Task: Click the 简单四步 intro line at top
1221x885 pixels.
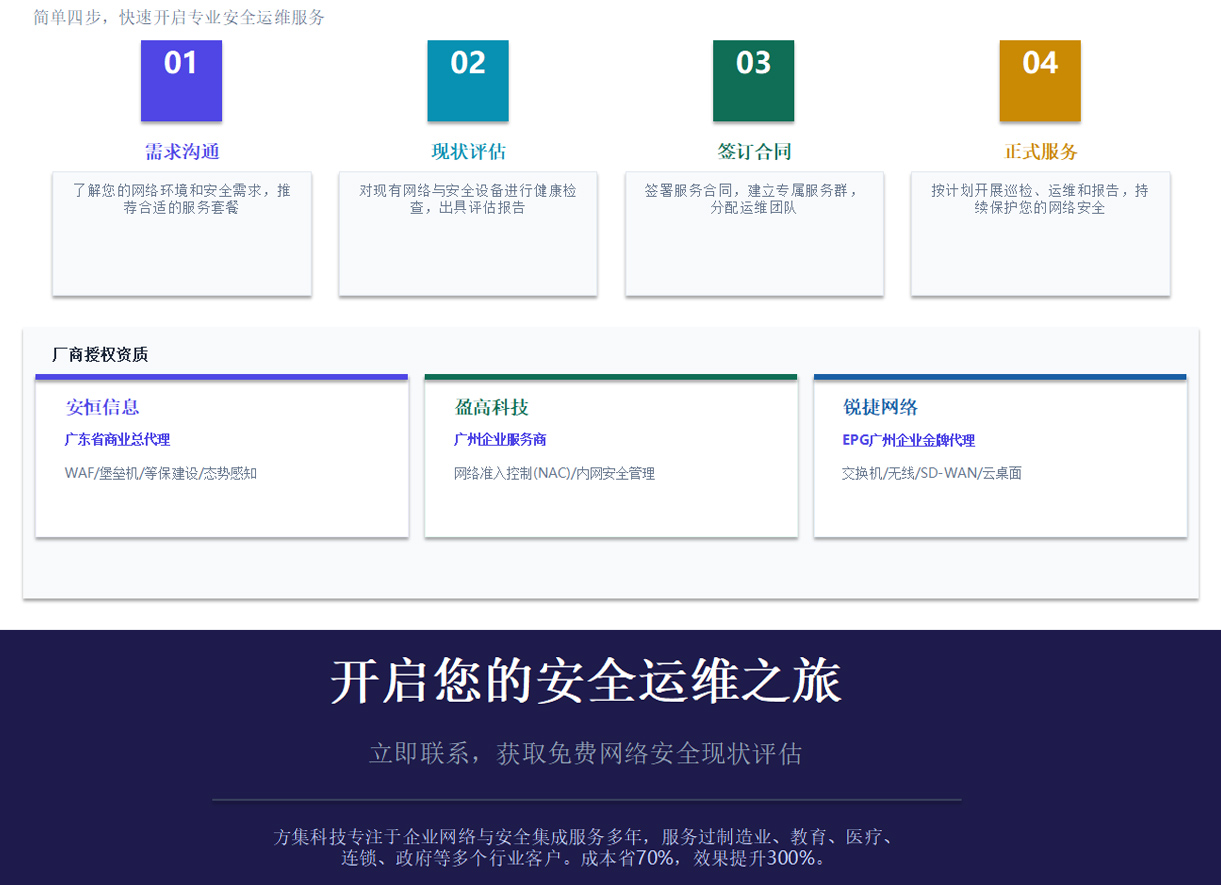Action: tap(179, 17)
